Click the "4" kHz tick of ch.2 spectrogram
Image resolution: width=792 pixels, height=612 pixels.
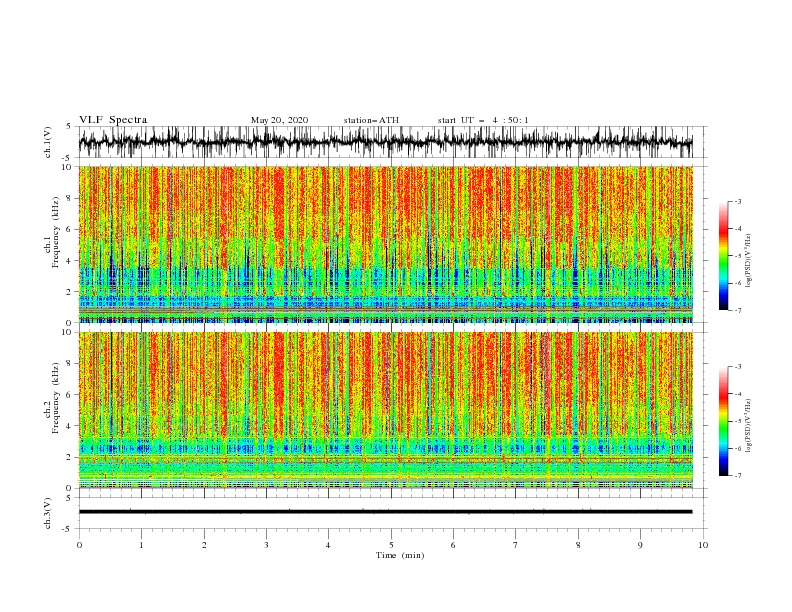70,426
